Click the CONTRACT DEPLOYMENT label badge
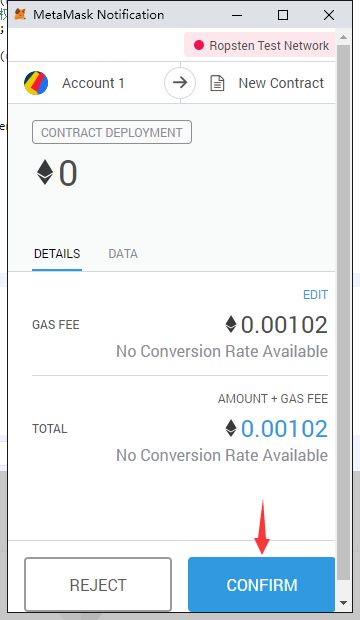Image resolution: width=360 pixels, height=620 pixels. 112,132
